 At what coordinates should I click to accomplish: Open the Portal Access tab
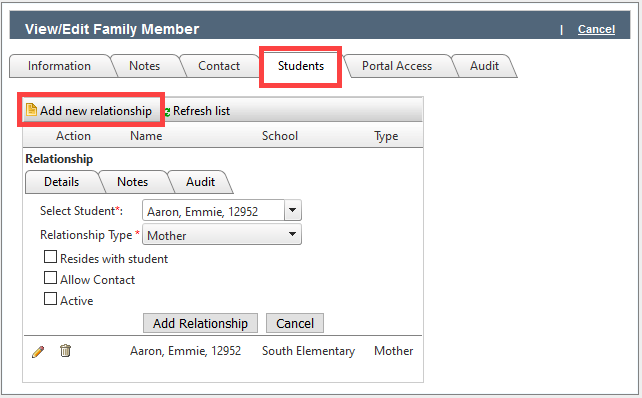(x=397, y=66)
